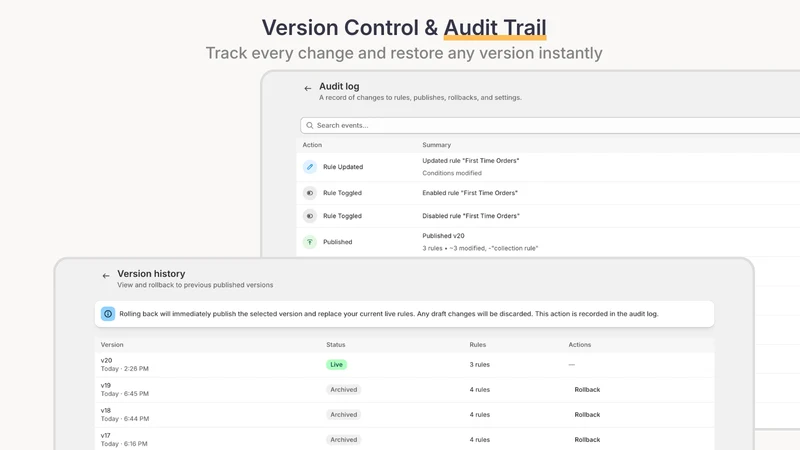Click the Version history page title
This screenshot has width=800, height=450.
pyautogui.click(x=151, y=273)
